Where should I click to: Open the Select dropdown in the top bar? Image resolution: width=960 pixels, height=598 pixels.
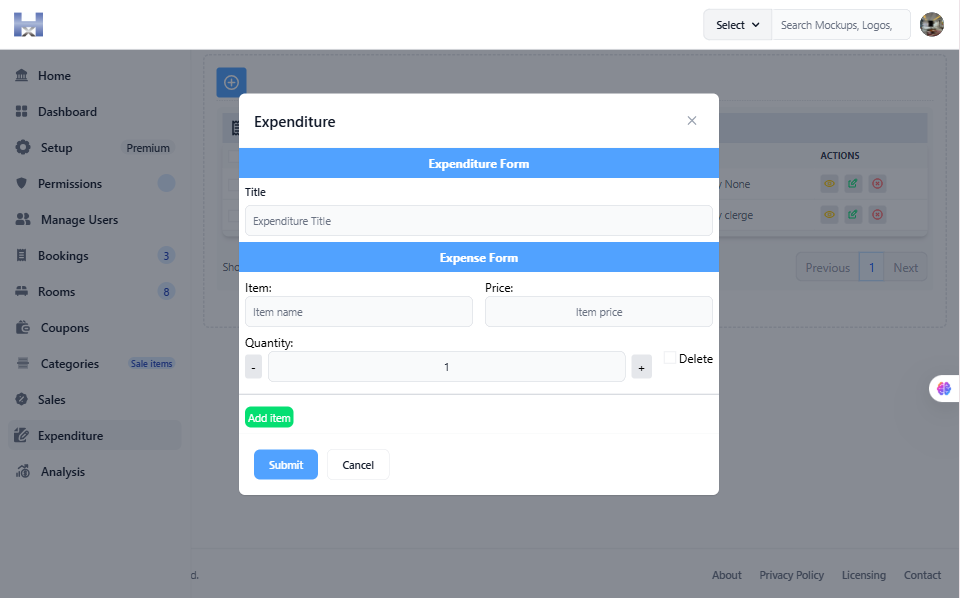(737, 24)
